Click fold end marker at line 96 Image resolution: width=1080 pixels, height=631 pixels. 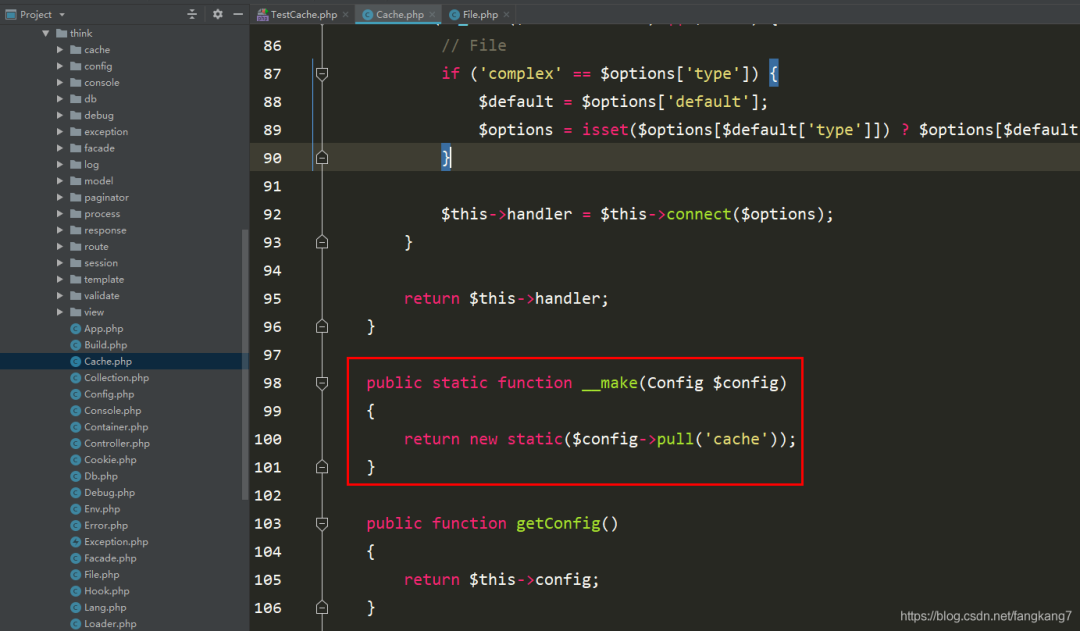pos(322,326)
